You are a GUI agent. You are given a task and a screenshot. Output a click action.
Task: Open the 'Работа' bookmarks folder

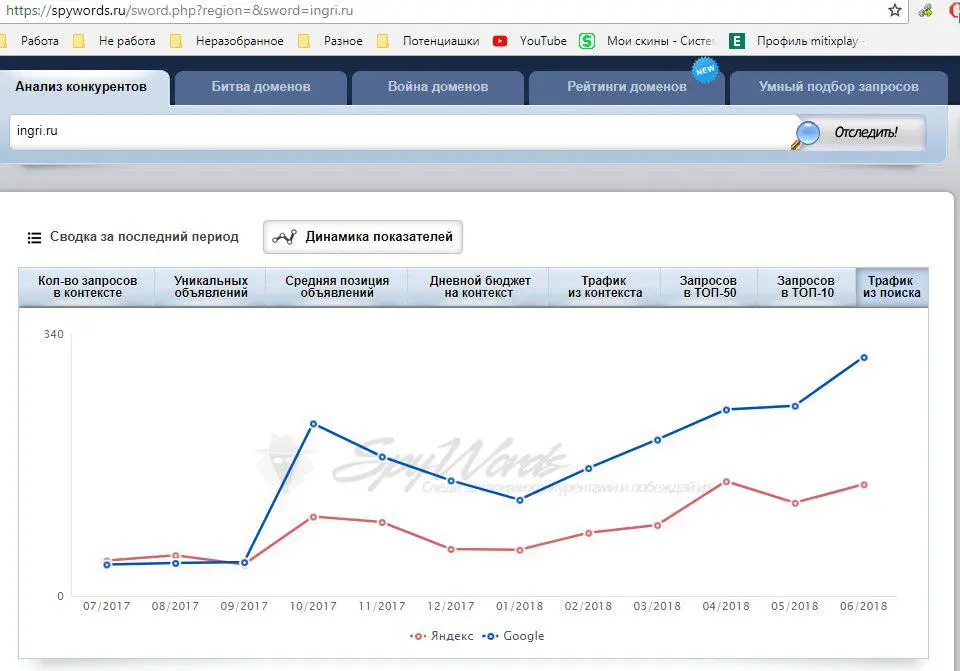click(x=32, y=41)
